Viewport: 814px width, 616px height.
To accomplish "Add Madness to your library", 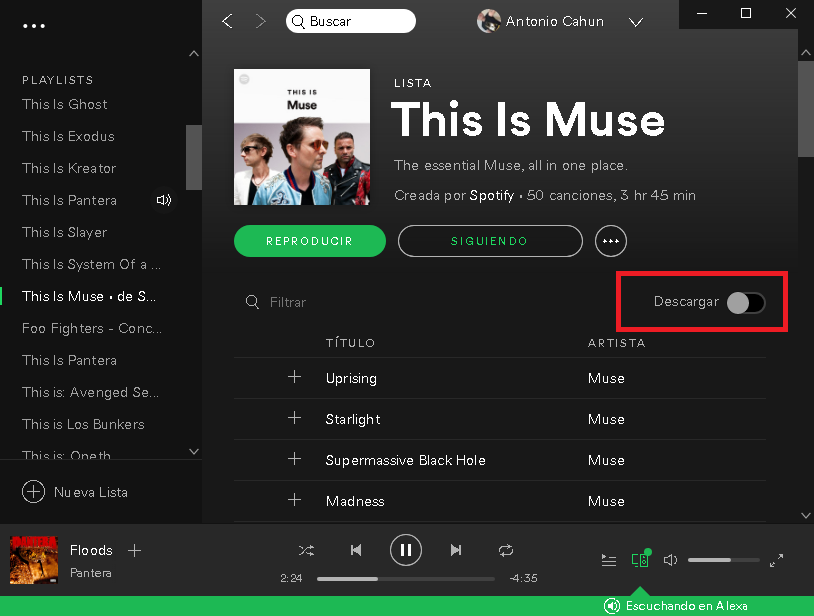I will 294,500.
